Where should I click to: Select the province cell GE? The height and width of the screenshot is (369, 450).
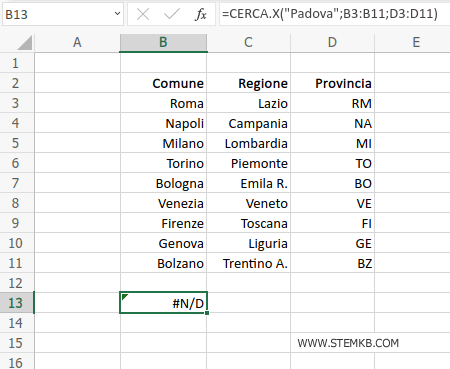coord(333,243)
